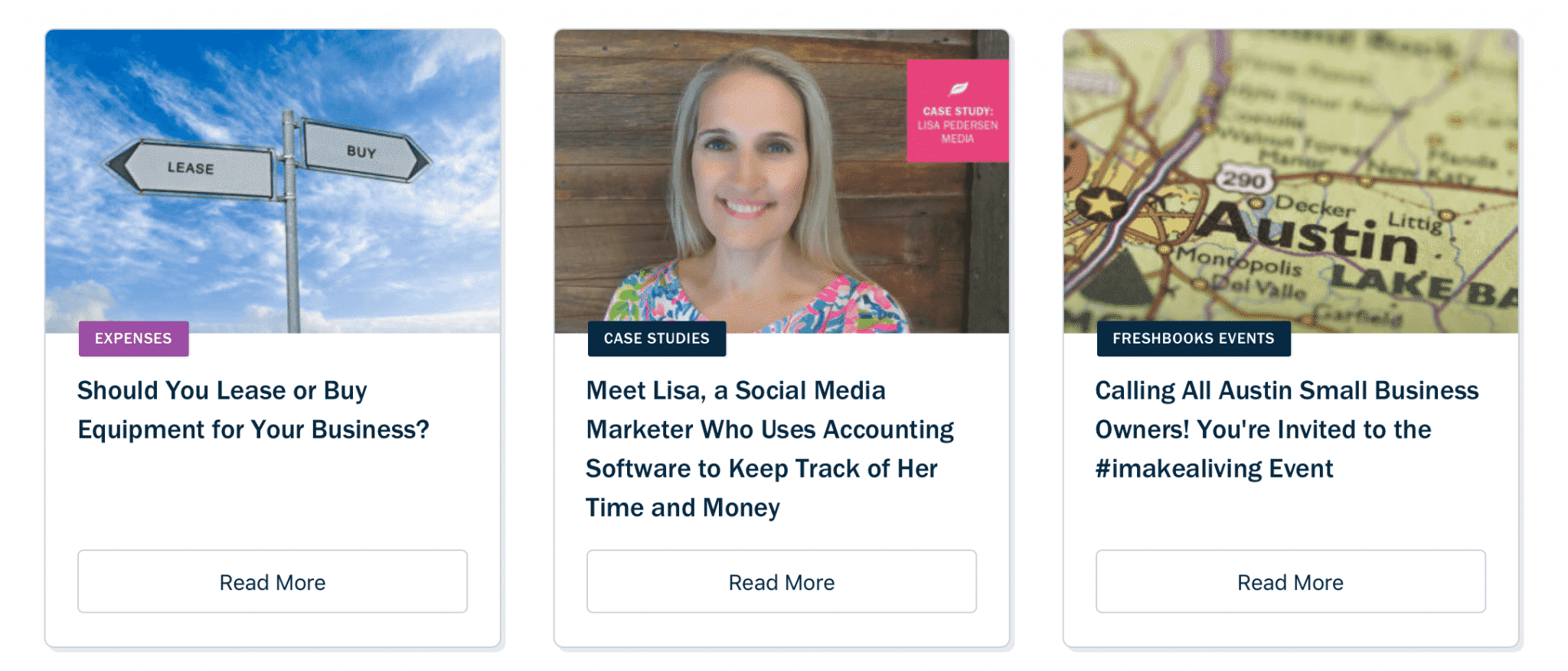
Task: Click the 290 highway shield on map
Action: click(1243, 180)
